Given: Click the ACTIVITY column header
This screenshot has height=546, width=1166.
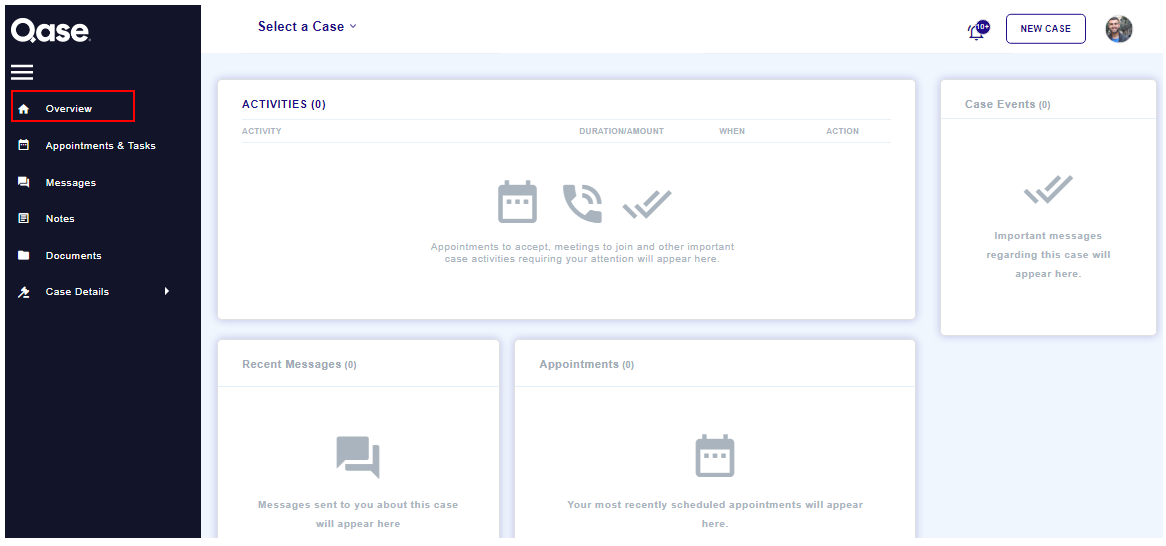Looking at the screenshot, I should point(262,131).
